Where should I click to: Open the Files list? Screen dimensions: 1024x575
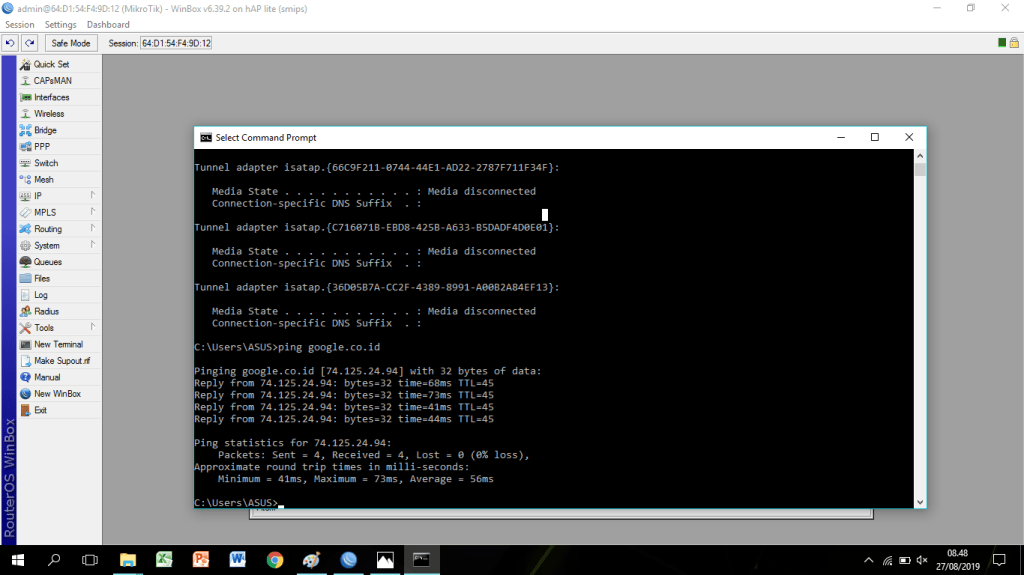click(x=42, y=278)
